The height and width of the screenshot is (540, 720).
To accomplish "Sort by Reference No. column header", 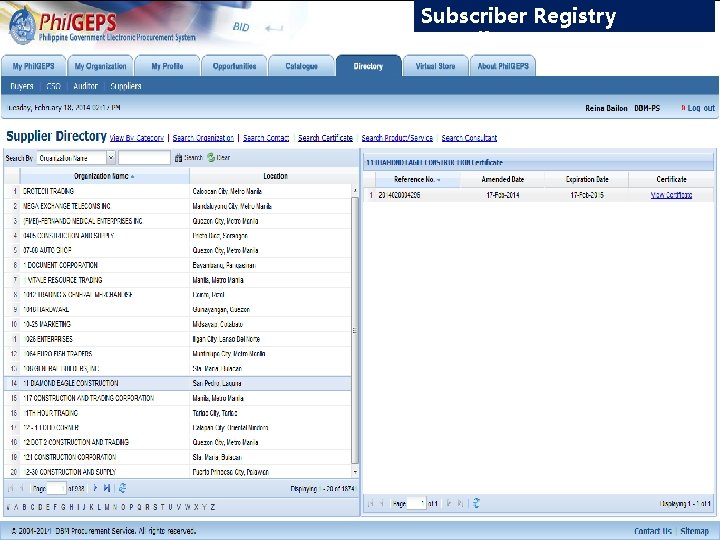I will coord(417,180).
